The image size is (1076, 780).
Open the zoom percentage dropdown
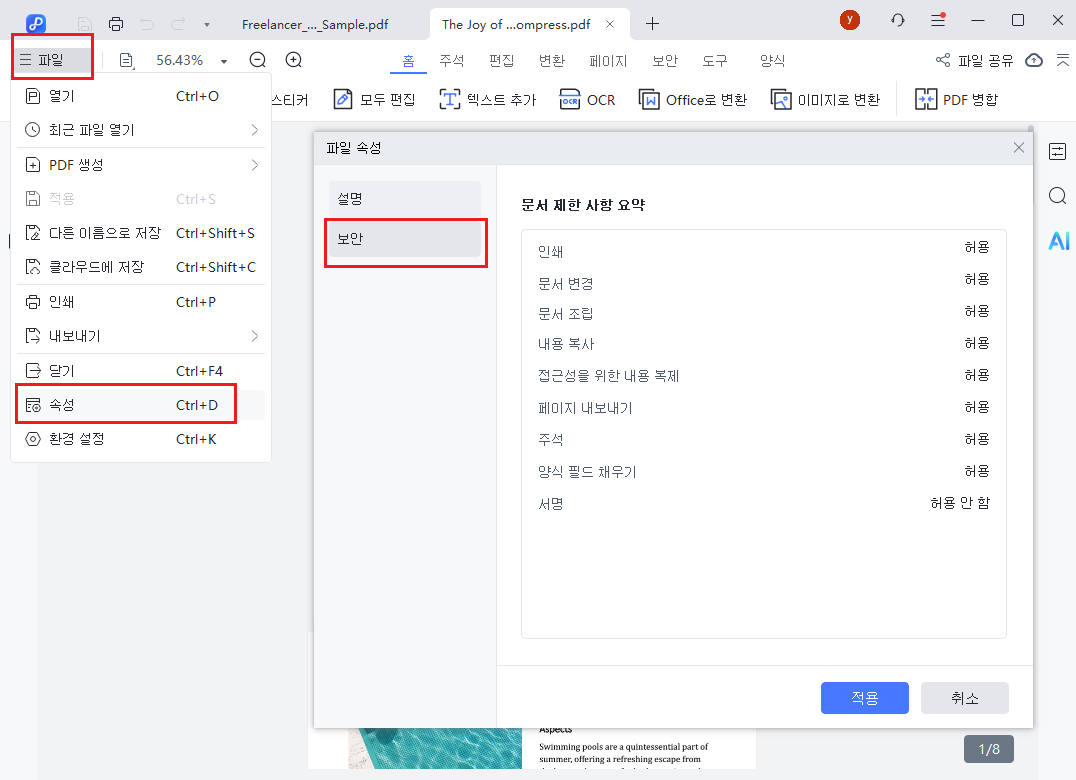tap(224, 60)
